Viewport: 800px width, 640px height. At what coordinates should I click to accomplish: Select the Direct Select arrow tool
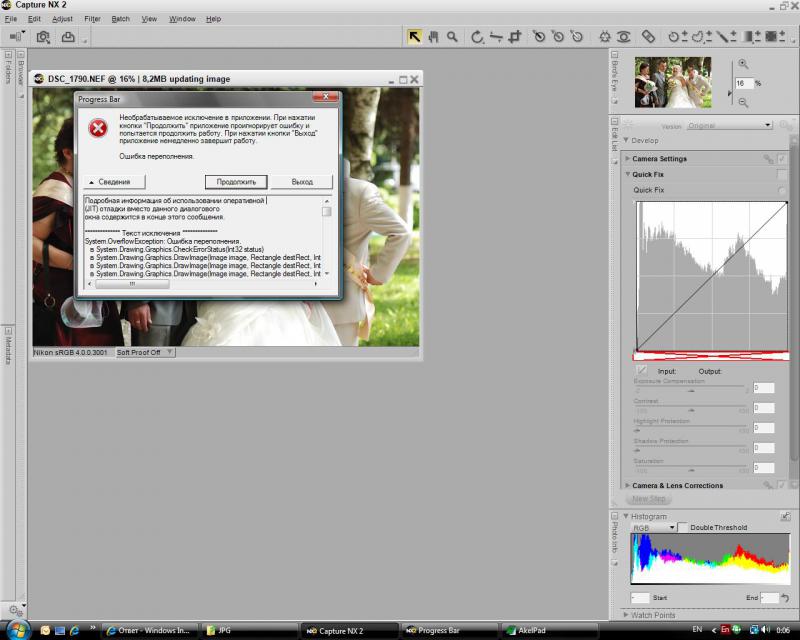(x=414, y=37)
